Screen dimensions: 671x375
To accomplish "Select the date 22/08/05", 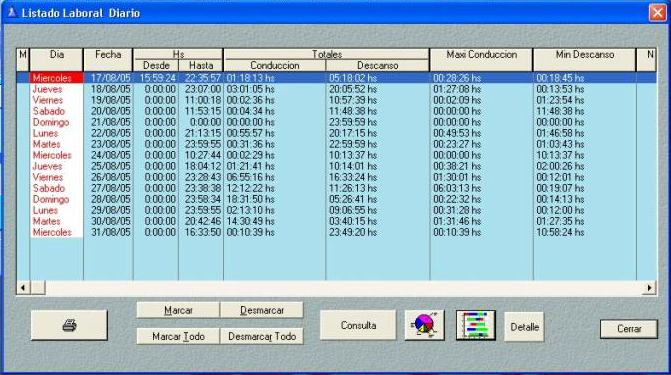I will click(x=110, y=133).
